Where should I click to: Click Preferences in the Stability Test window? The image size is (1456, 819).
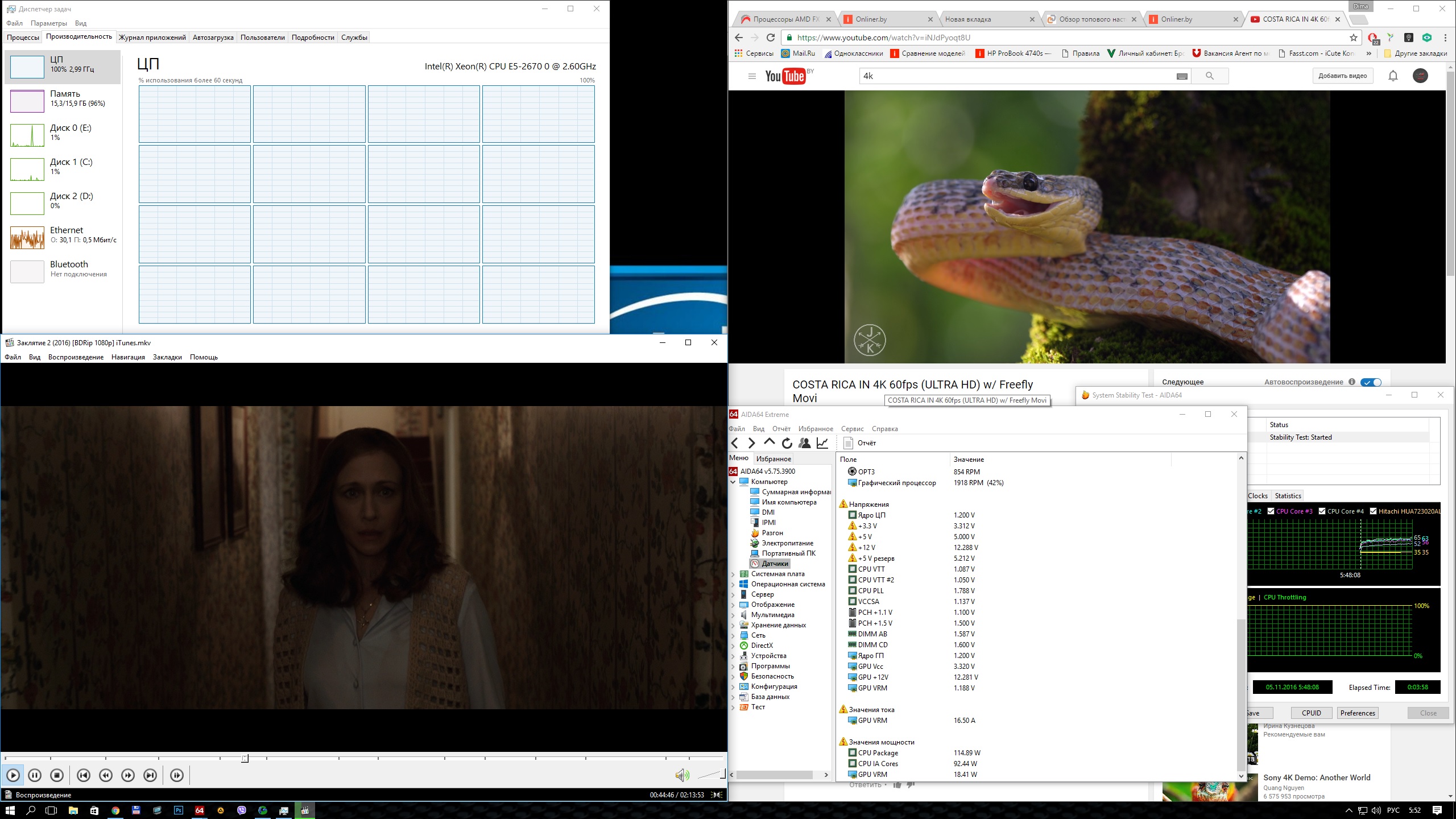pyautogui.click(x=1358, y=713)
